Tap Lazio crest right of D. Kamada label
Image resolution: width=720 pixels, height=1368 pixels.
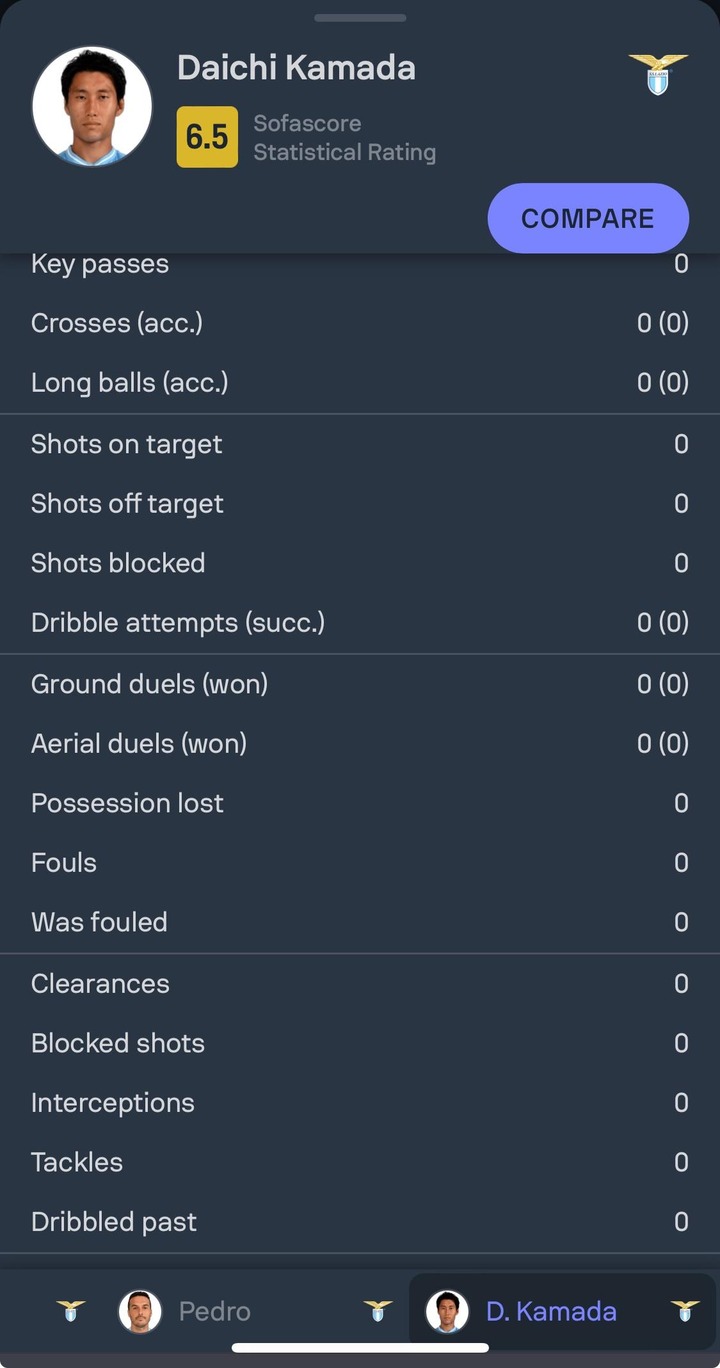click(x=685, y=1311)
